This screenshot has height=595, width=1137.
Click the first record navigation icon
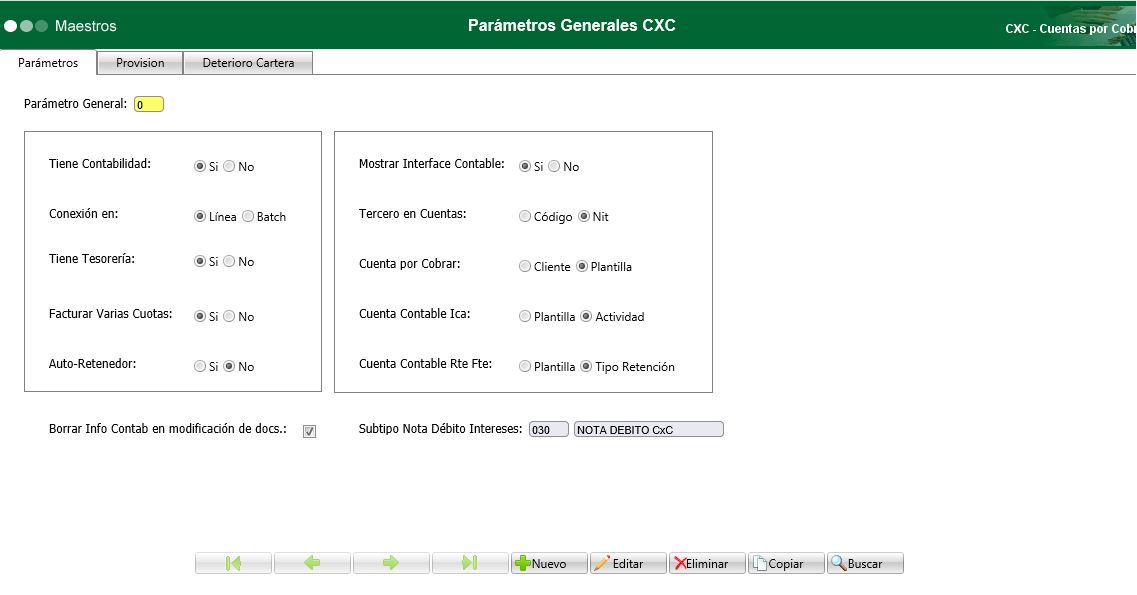232,563
